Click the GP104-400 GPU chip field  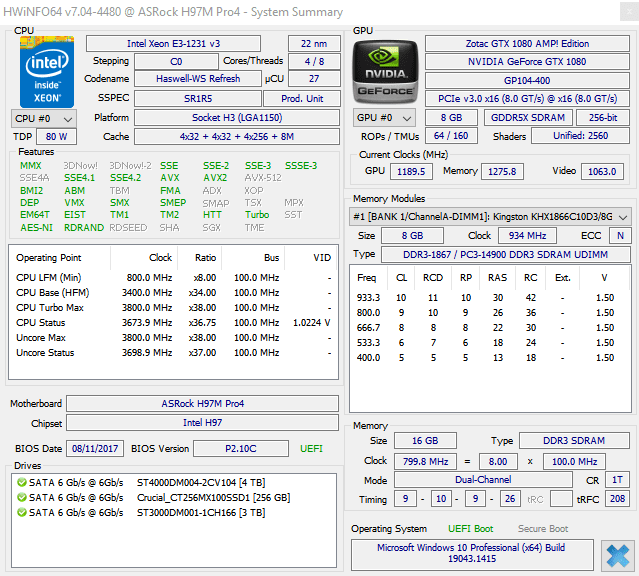click(527, 81)
